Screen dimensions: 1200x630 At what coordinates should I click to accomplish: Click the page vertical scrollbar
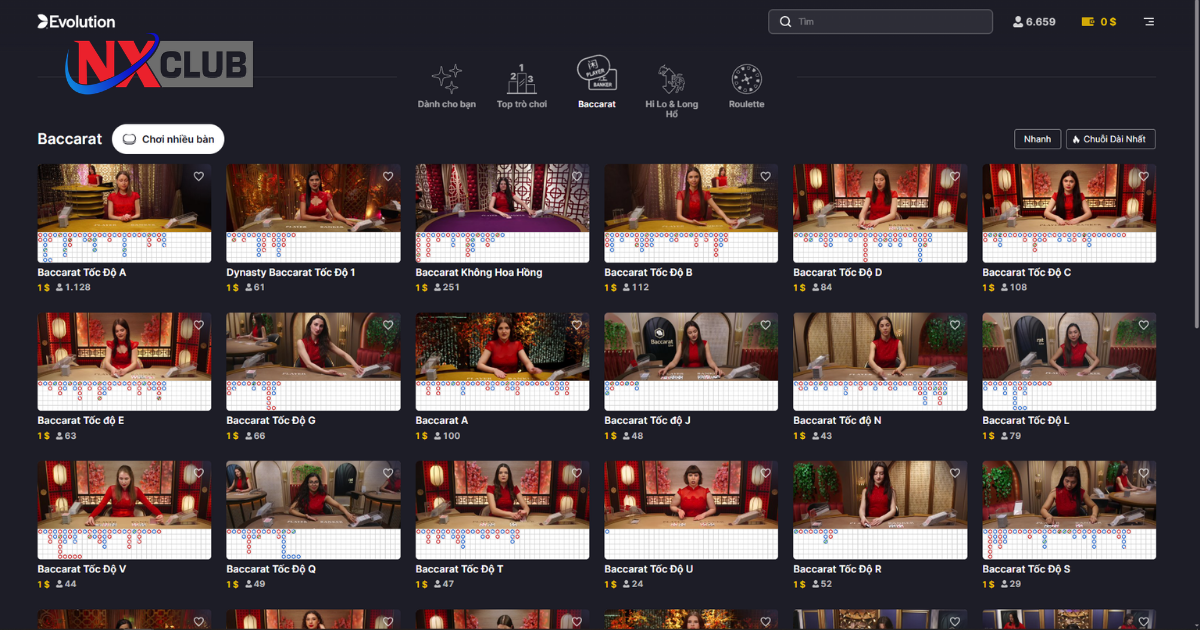pos(1196,165)
